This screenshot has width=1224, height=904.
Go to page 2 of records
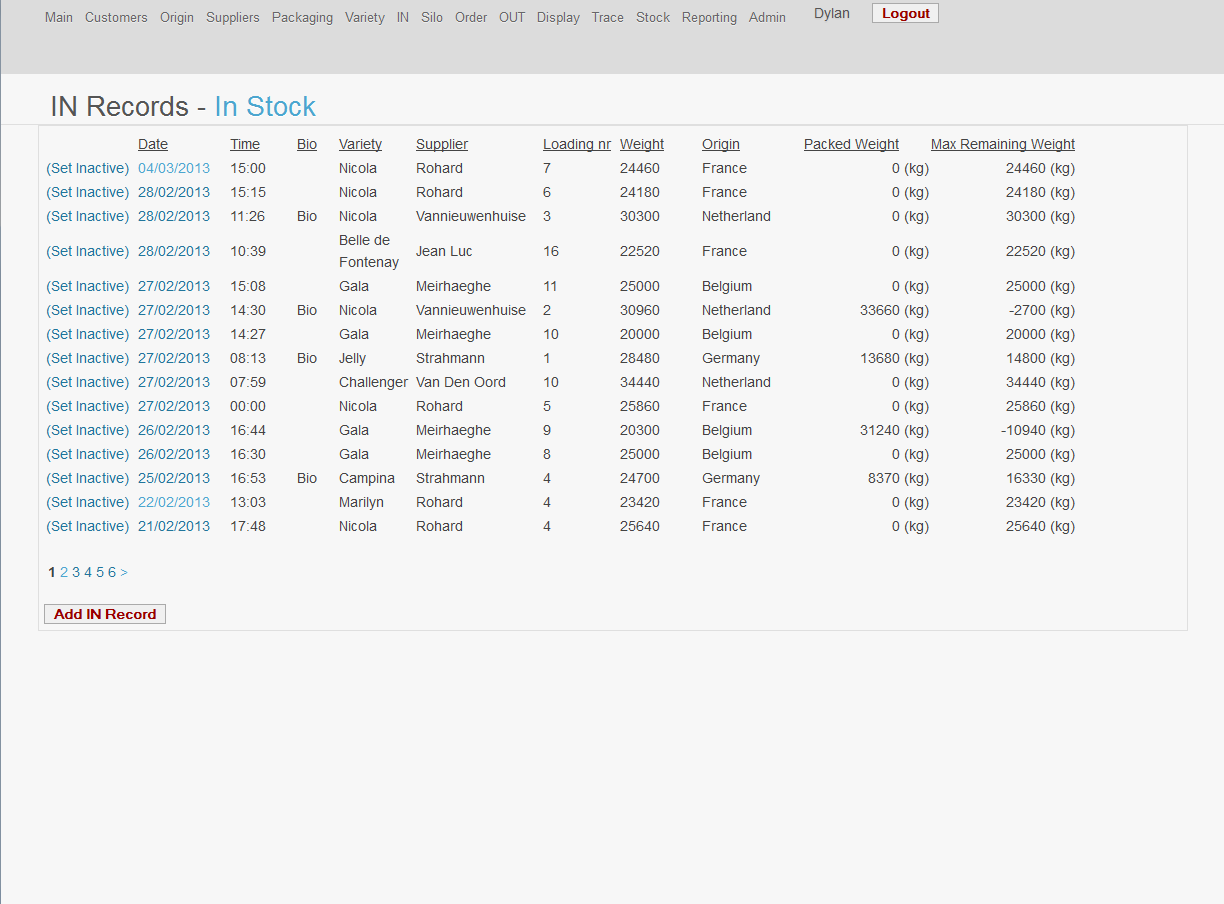click(x=64, y=572)
